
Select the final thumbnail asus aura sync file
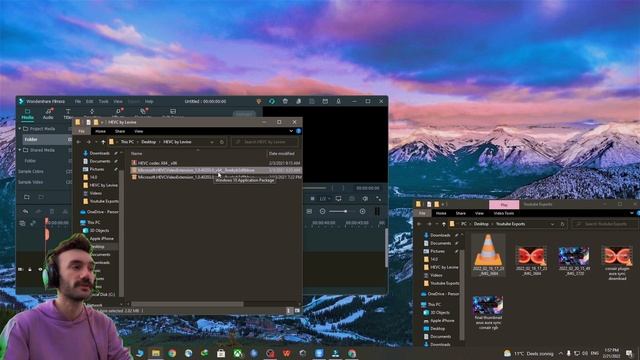488,312
